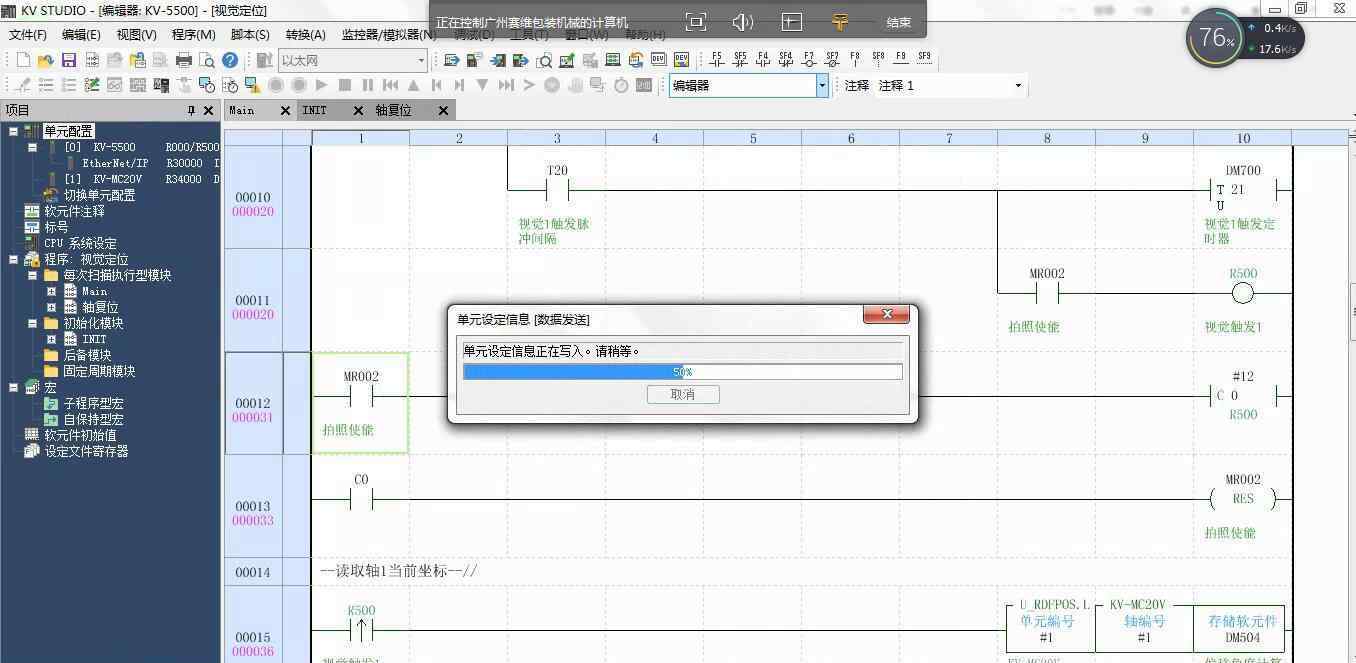Screen dimensions: 1356x663
Task: Click the remote control speaker icon
Action: (x=742, y=21)
